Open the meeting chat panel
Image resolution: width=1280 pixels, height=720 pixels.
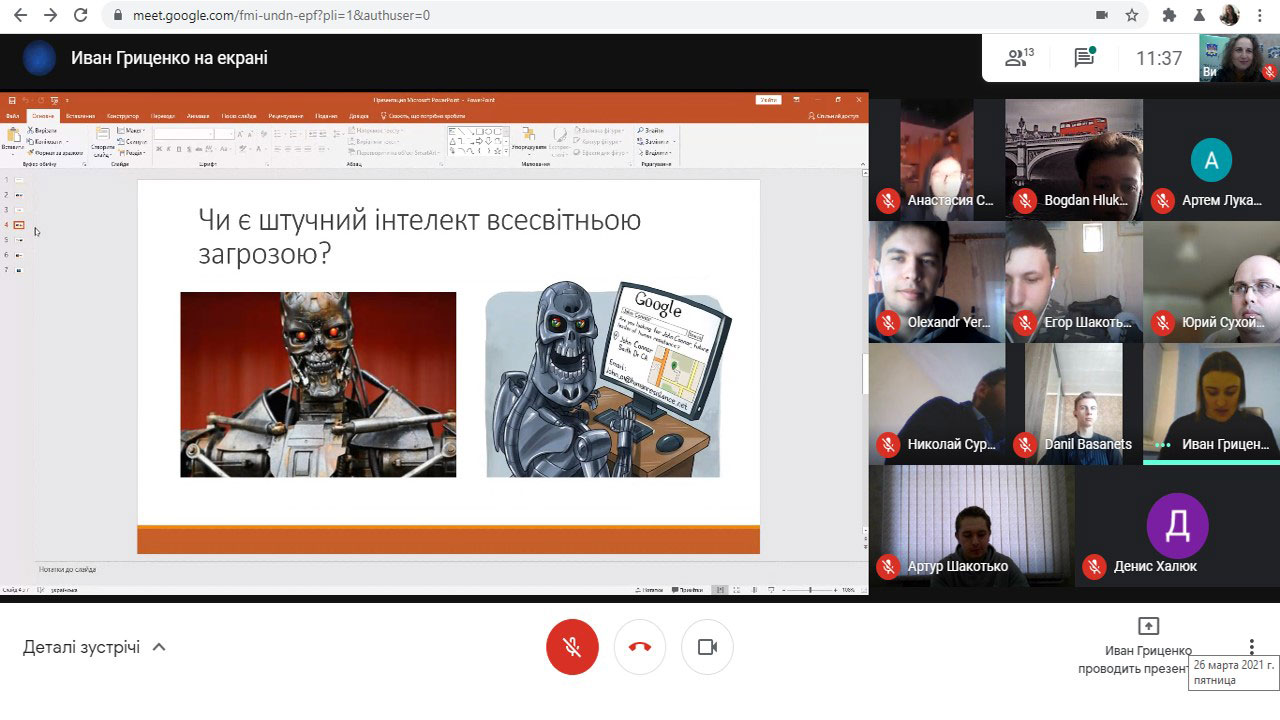(x=1085, y=58)
